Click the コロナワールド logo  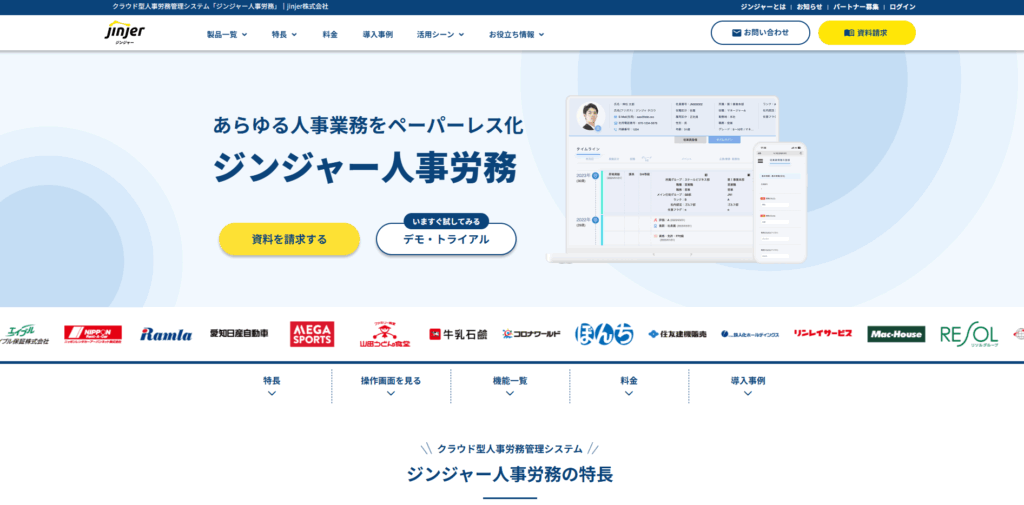click(x=532, y=334)
